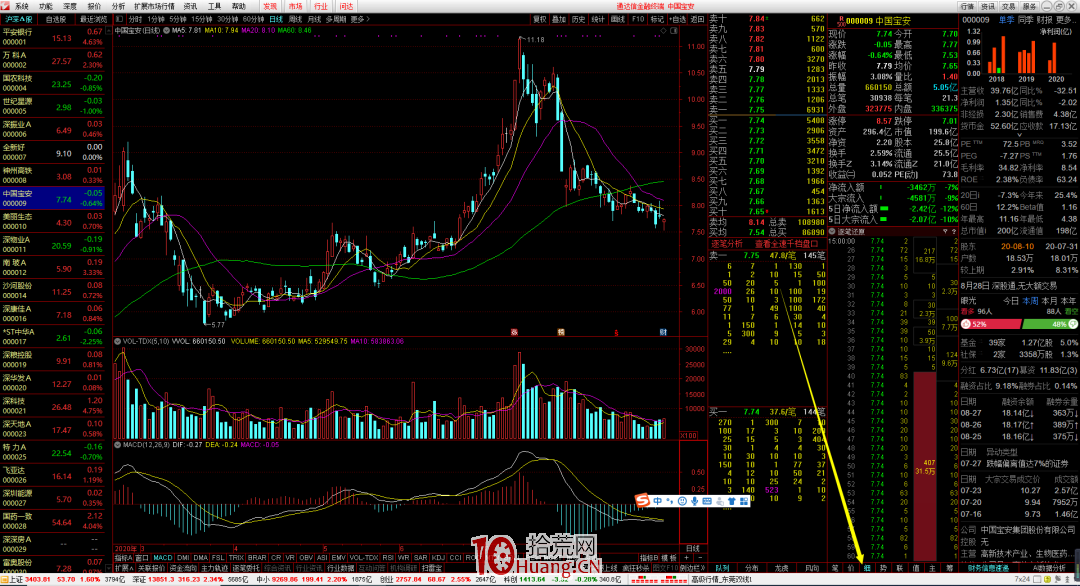Open 扫雷宝 bottom tab
The height and width of the screenshot is (586, 1080).
[432, 568]
